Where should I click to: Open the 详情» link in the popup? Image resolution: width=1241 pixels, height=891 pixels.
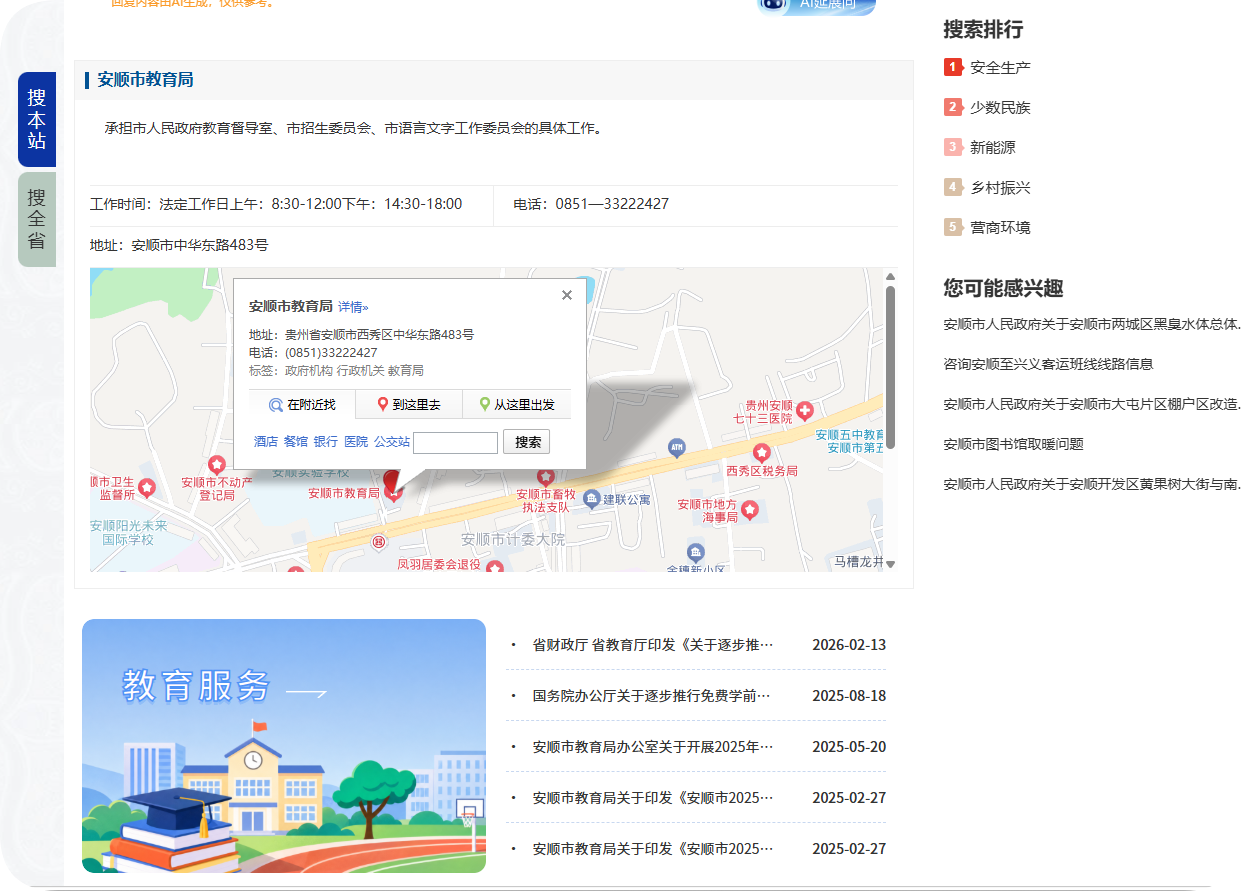(x=353, y=307)
